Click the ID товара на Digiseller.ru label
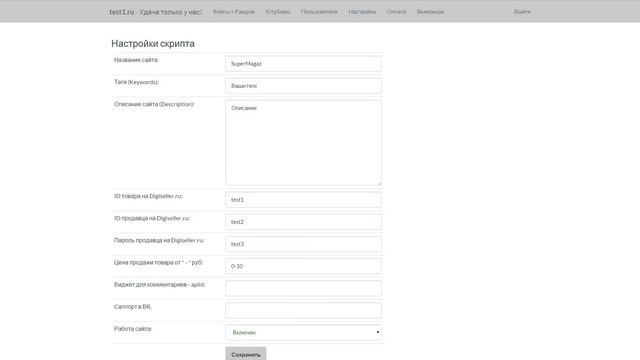The image size is (640, 360). 148,196
